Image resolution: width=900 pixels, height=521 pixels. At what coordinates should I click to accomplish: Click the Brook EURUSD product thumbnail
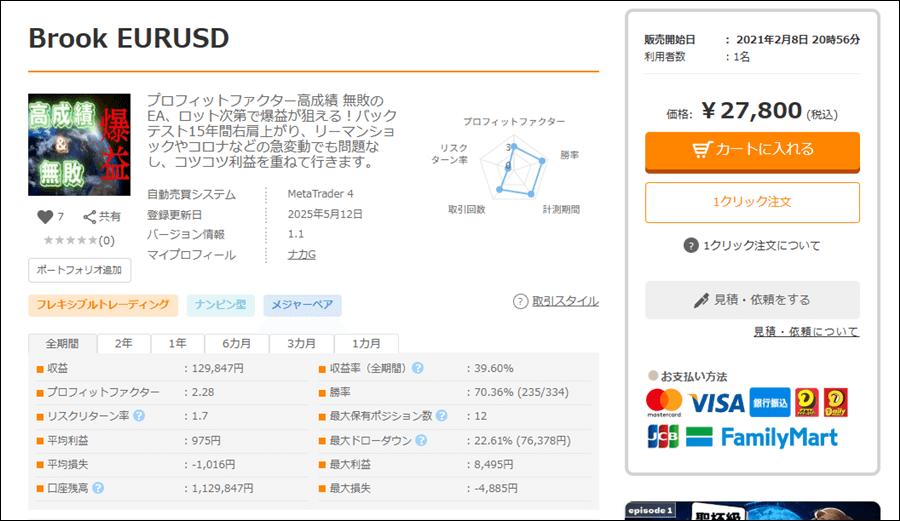(79, 145)
